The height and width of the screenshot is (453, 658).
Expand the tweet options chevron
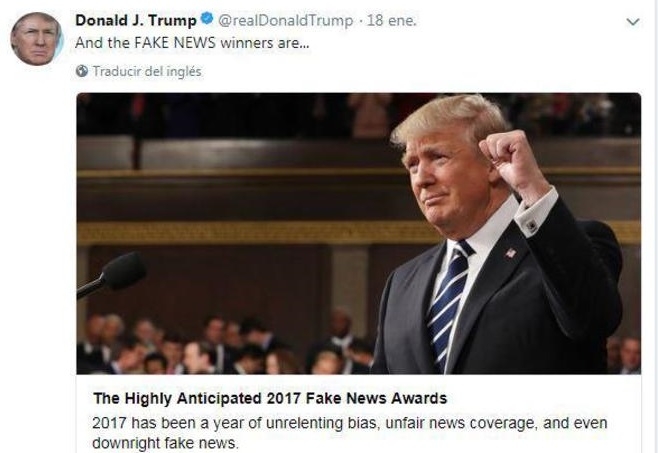point(632,21)
